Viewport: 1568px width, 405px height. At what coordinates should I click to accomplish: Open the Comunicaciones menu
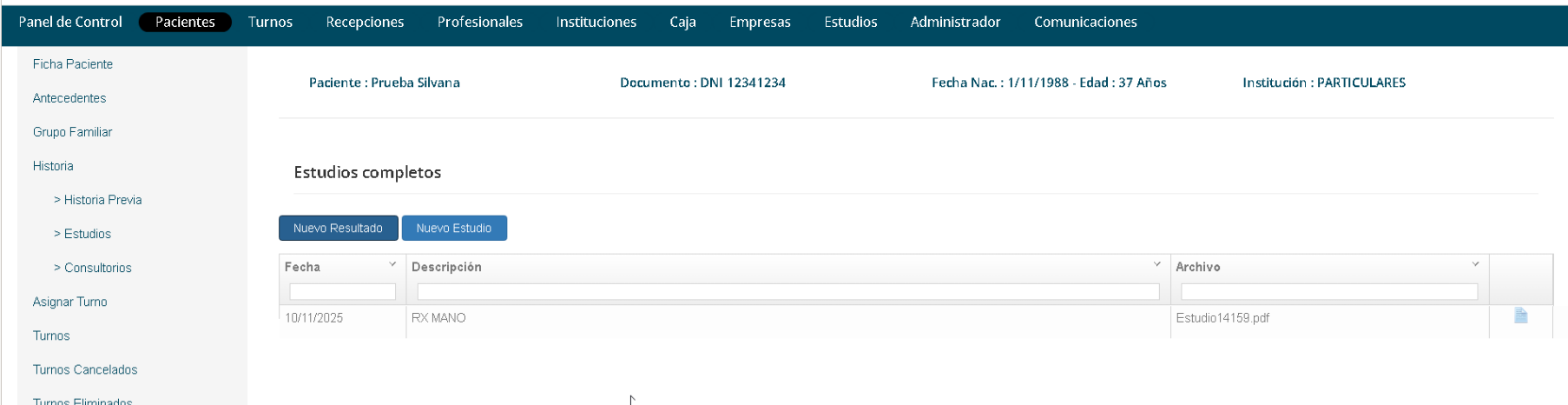tap(1084, 22)
